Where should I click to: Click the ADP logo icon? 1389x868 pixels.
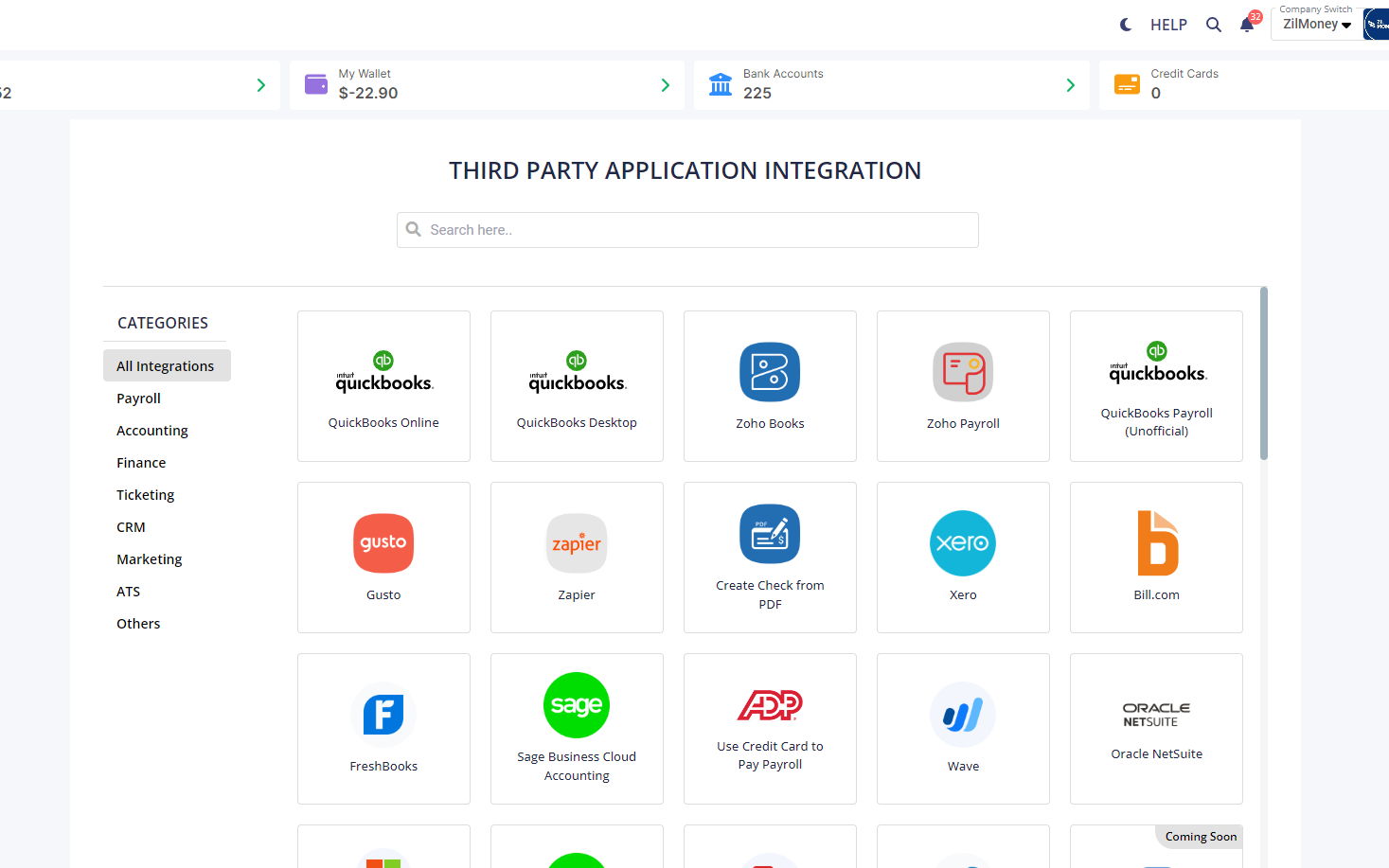[x=770, y=704]
